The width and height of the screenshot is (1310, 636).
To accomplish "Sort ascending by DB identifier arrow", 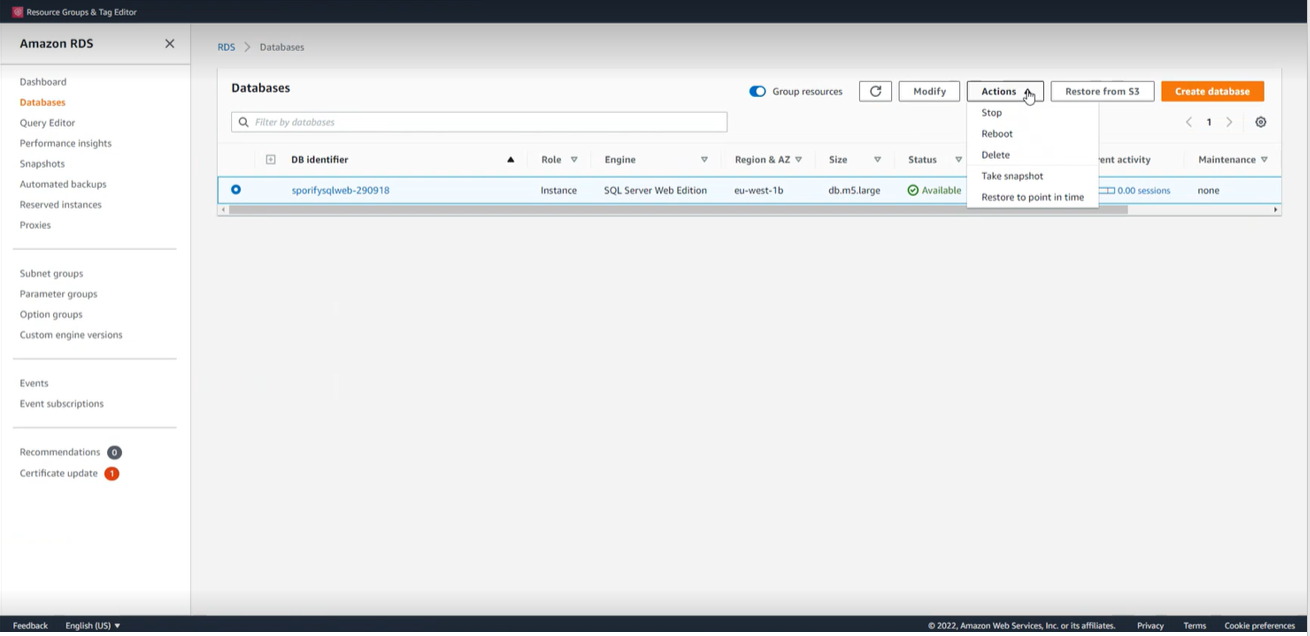I will click(x=510, y=160).
